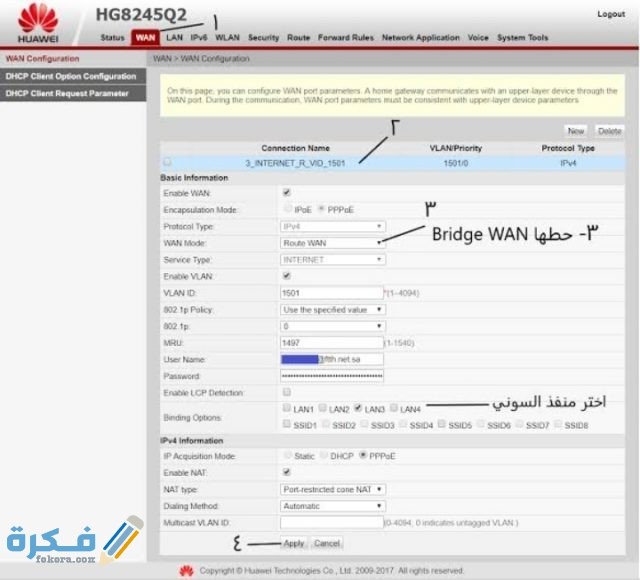Check the SSID6 binding option
Viewport: 640px width, 580px height.
coord(480,424)
